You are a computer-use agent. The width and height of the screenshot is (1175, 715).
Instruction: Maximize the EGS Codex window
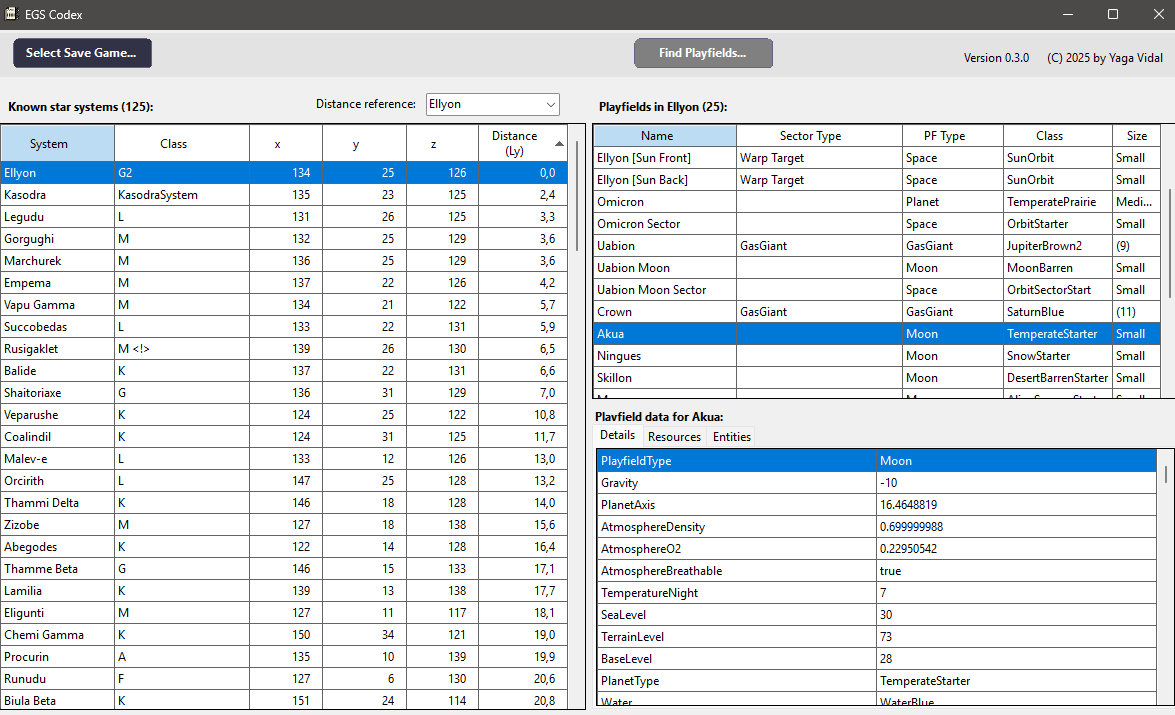pos(1112,14)
